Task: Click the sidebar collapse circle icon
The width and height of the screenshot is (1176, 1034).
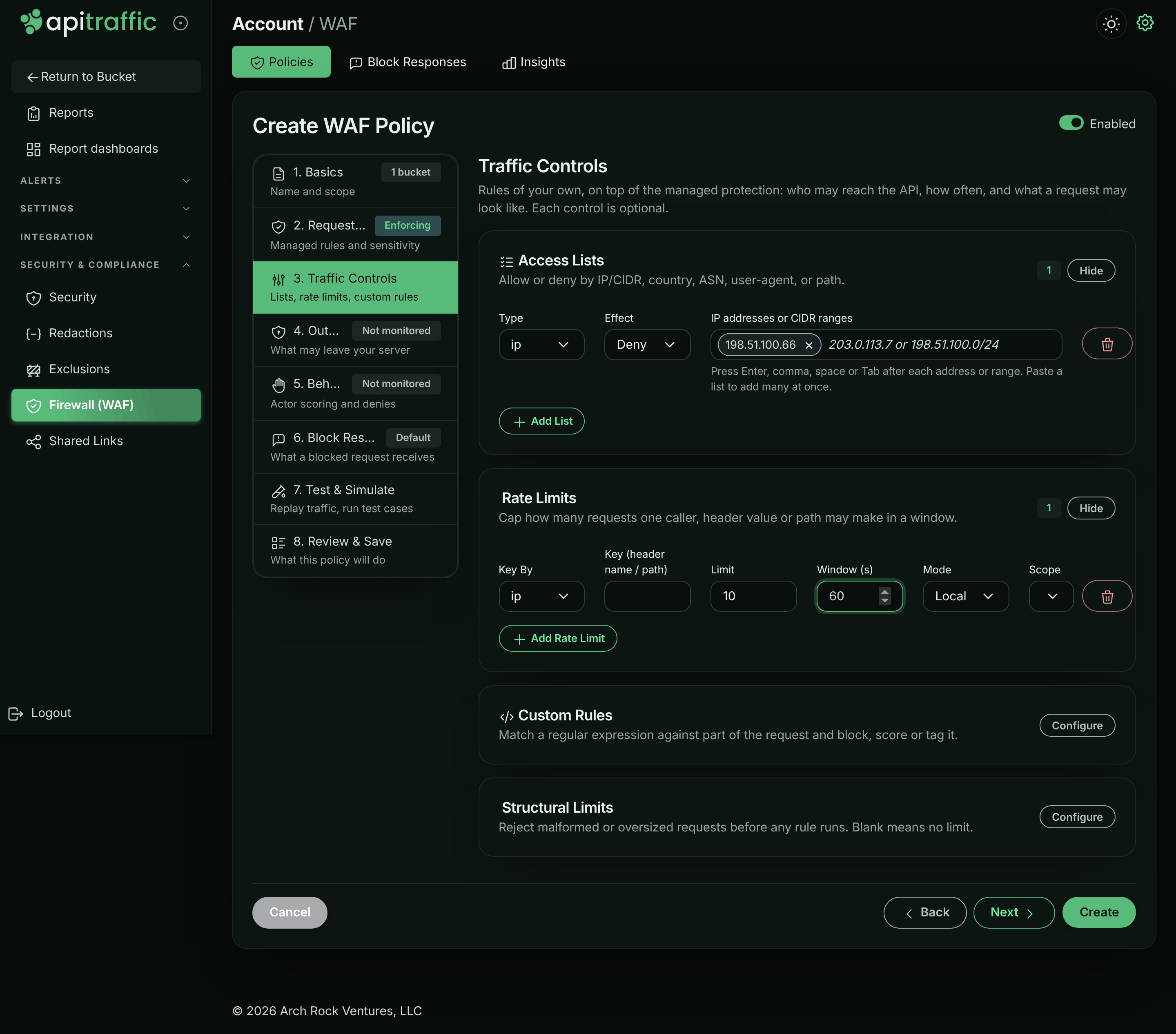Action: coord(180,23)
